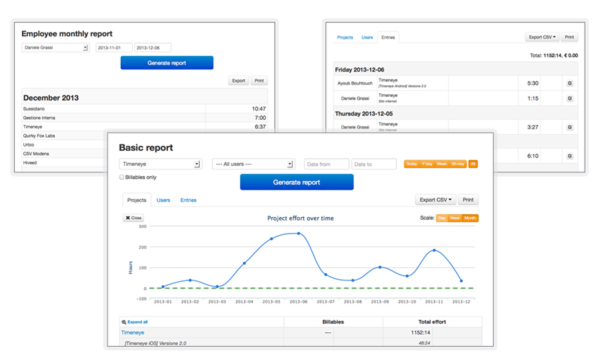Click the 2013-12 data point on chart

point(461,281)
